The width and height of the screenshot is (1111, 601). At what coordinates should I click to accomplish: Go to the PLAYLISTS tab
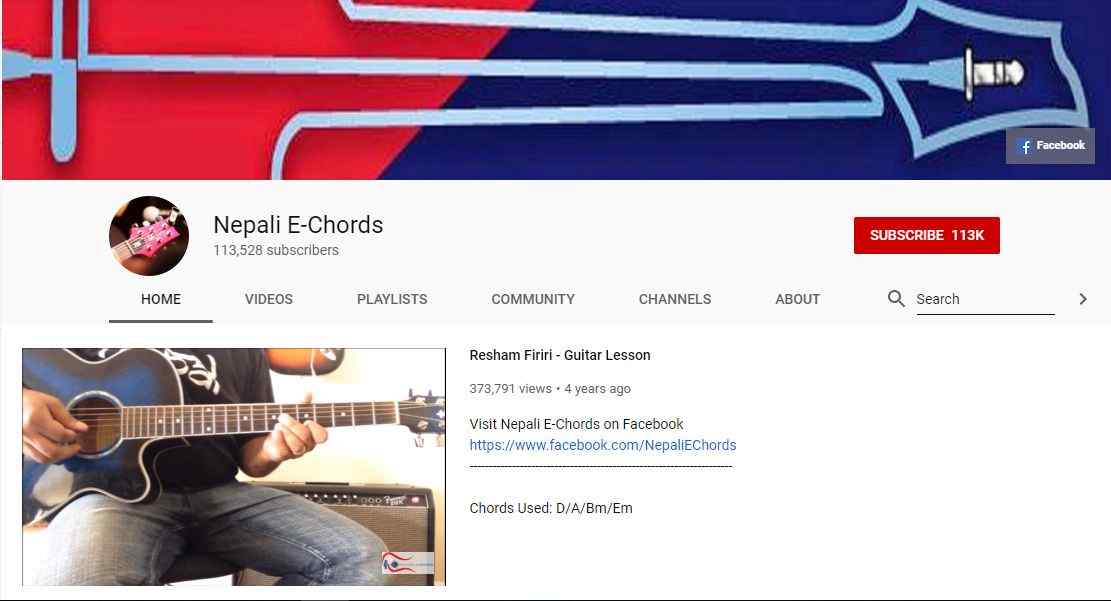[392, 299]
